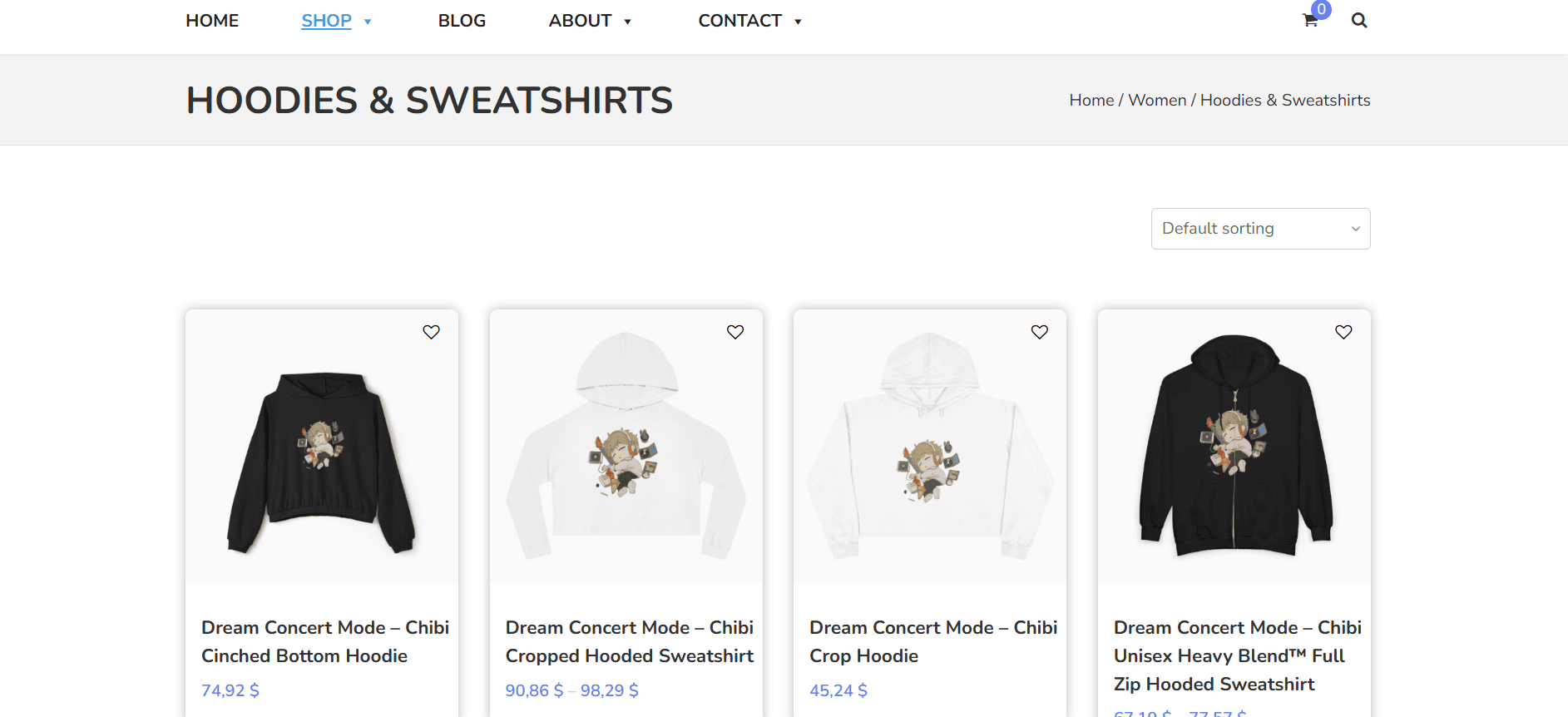Open the shopping cart icon
This screenshot has height=717, width=1568.
tap(1310, 21)
